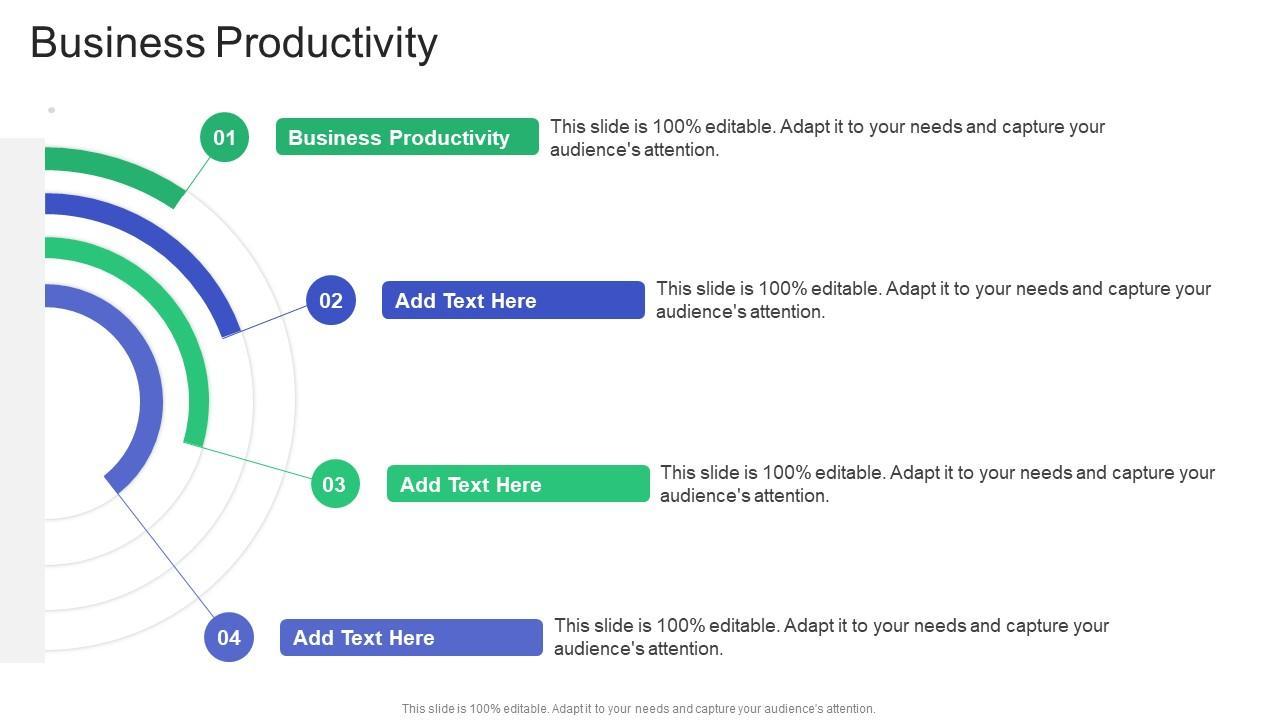Select the 04 number circle
The width and height of the screenshot is (1280, 720).
(229, 637)
